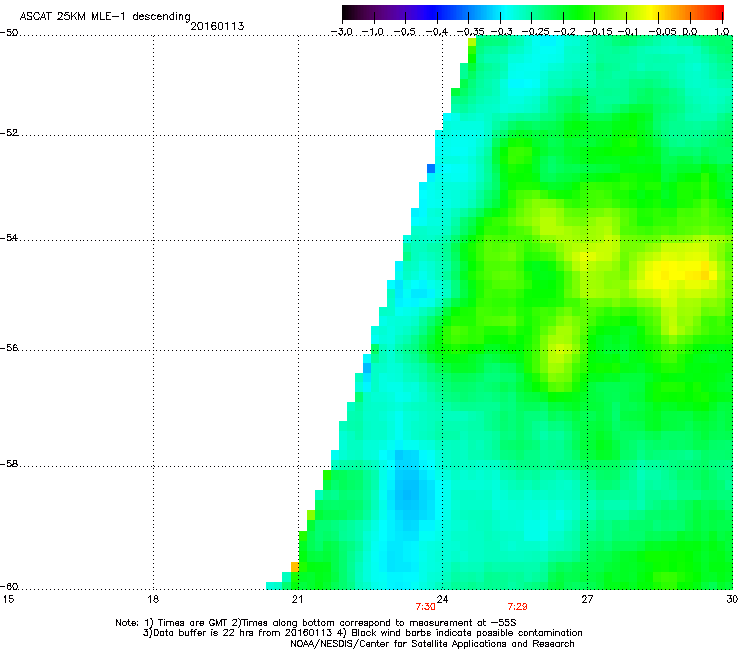
Task: Select the date '20160113' under the plot title
Action: pos(217,26)
